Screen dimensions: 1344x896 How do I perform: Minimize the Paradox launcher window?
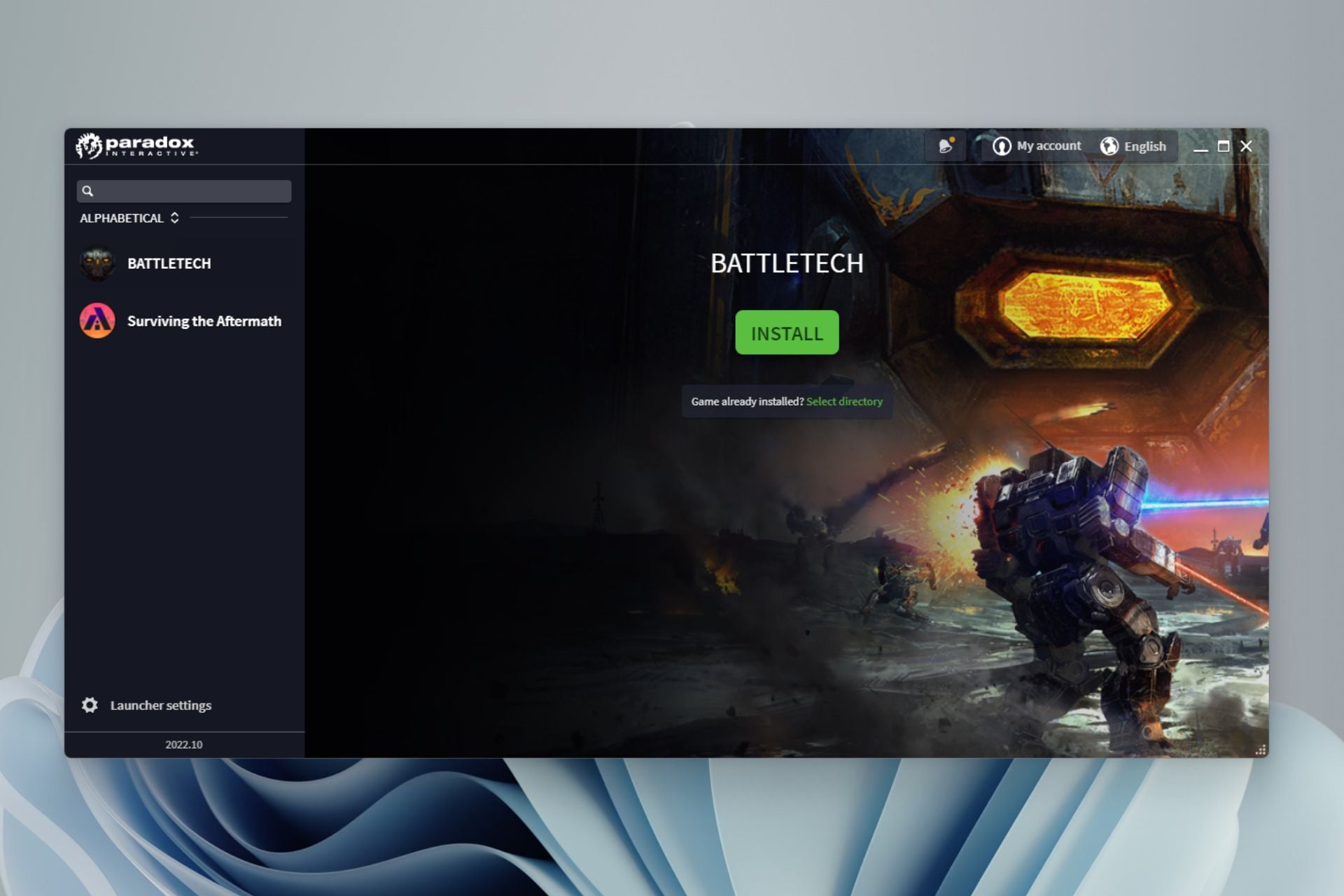(x=1200, y=146)
